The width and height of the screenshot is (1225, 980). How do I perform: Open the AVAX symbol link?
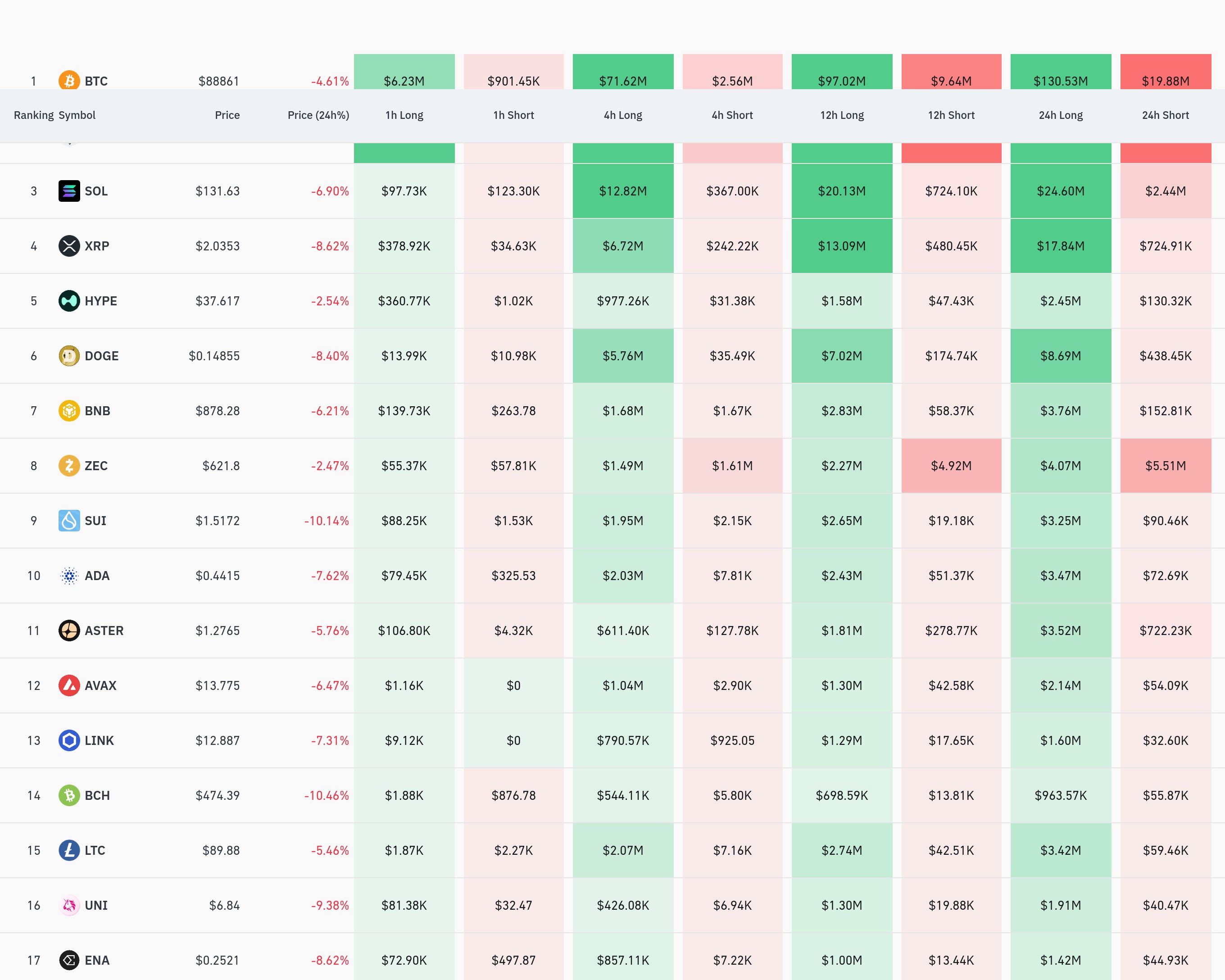[100, 686]
